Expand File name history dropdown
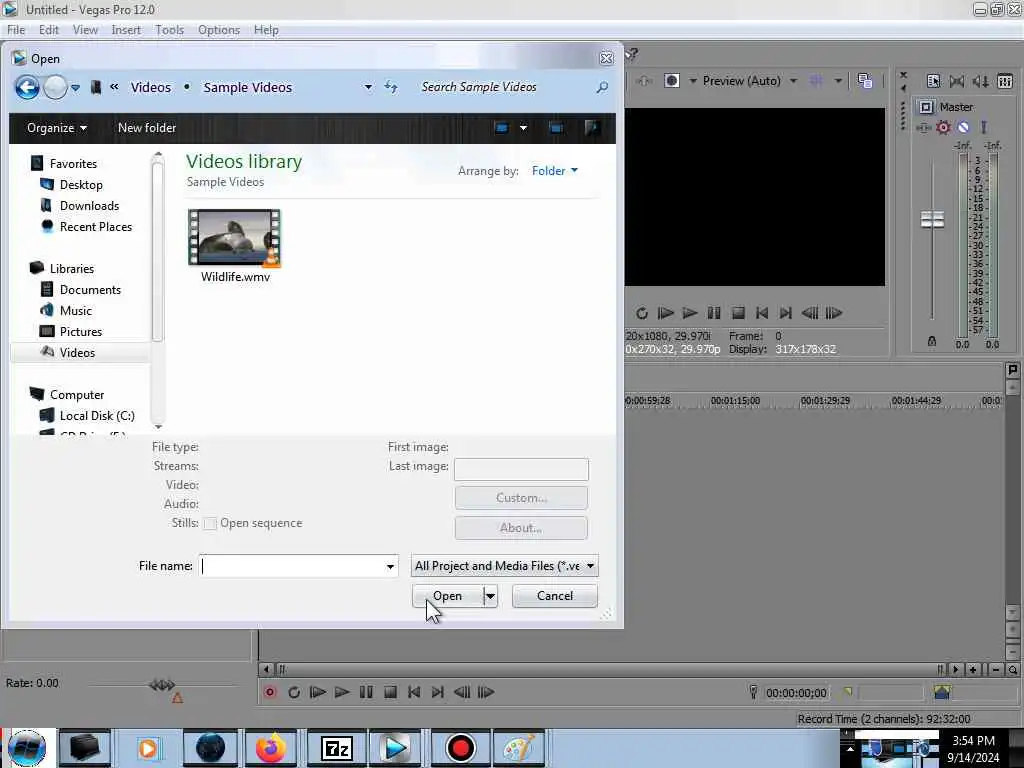The image size is (1024, 768). coord(390,566)
